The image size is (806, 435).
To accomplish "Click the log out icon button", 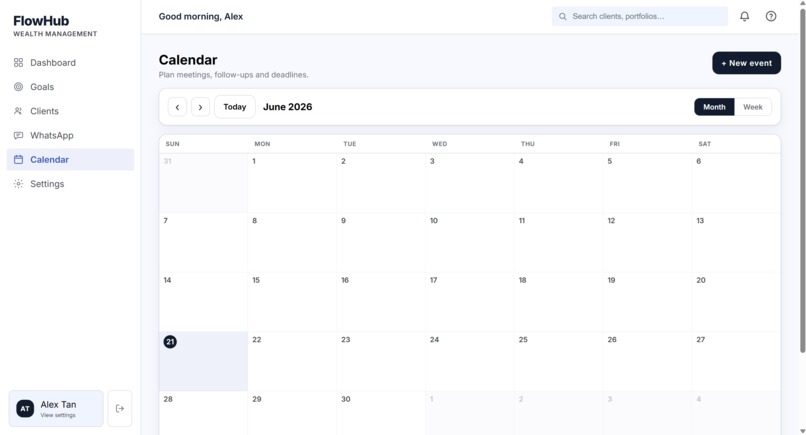I will click(x=120, y=408).
